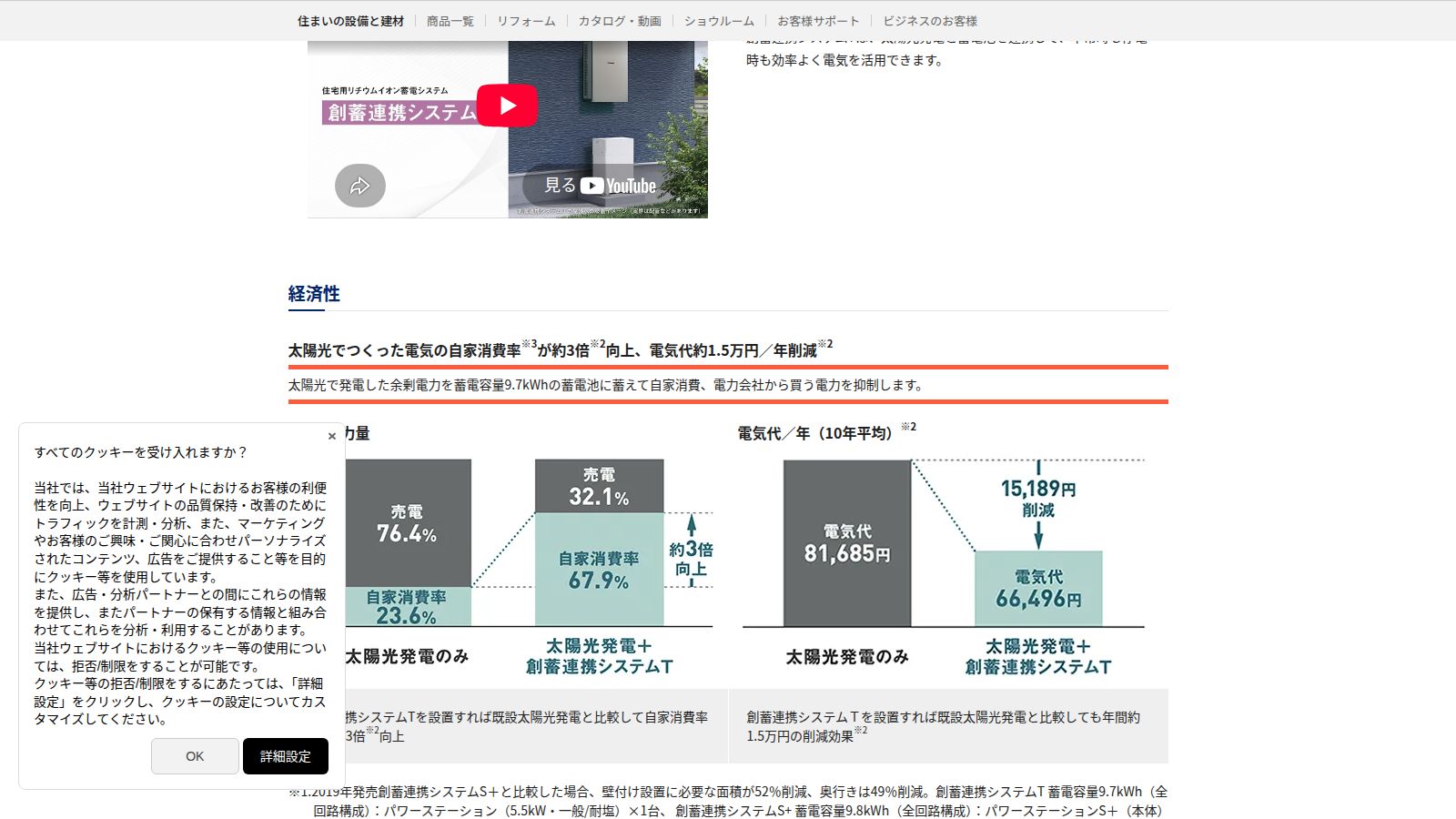
Task: Open cookie 詳細設定 settings
Action: pyautogui.click(x=286, y=756)
